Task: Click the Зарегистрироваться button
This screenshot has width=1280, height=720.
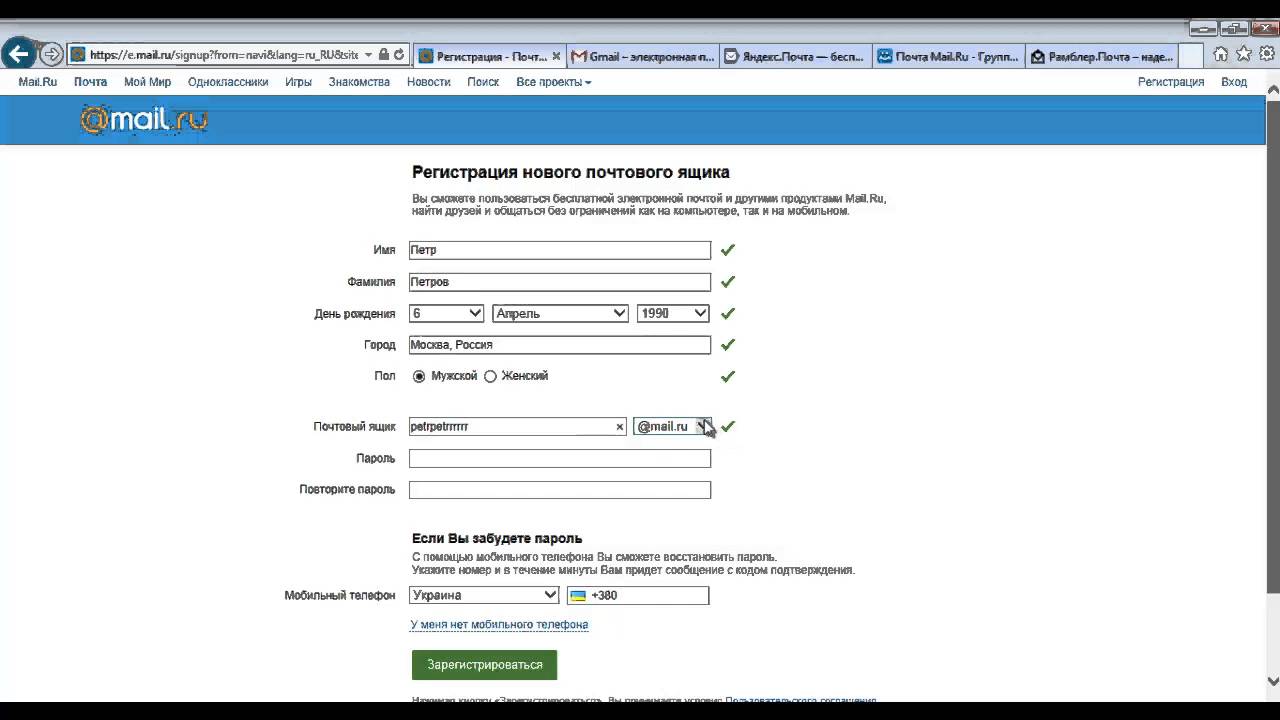Action: coord(485,665)
